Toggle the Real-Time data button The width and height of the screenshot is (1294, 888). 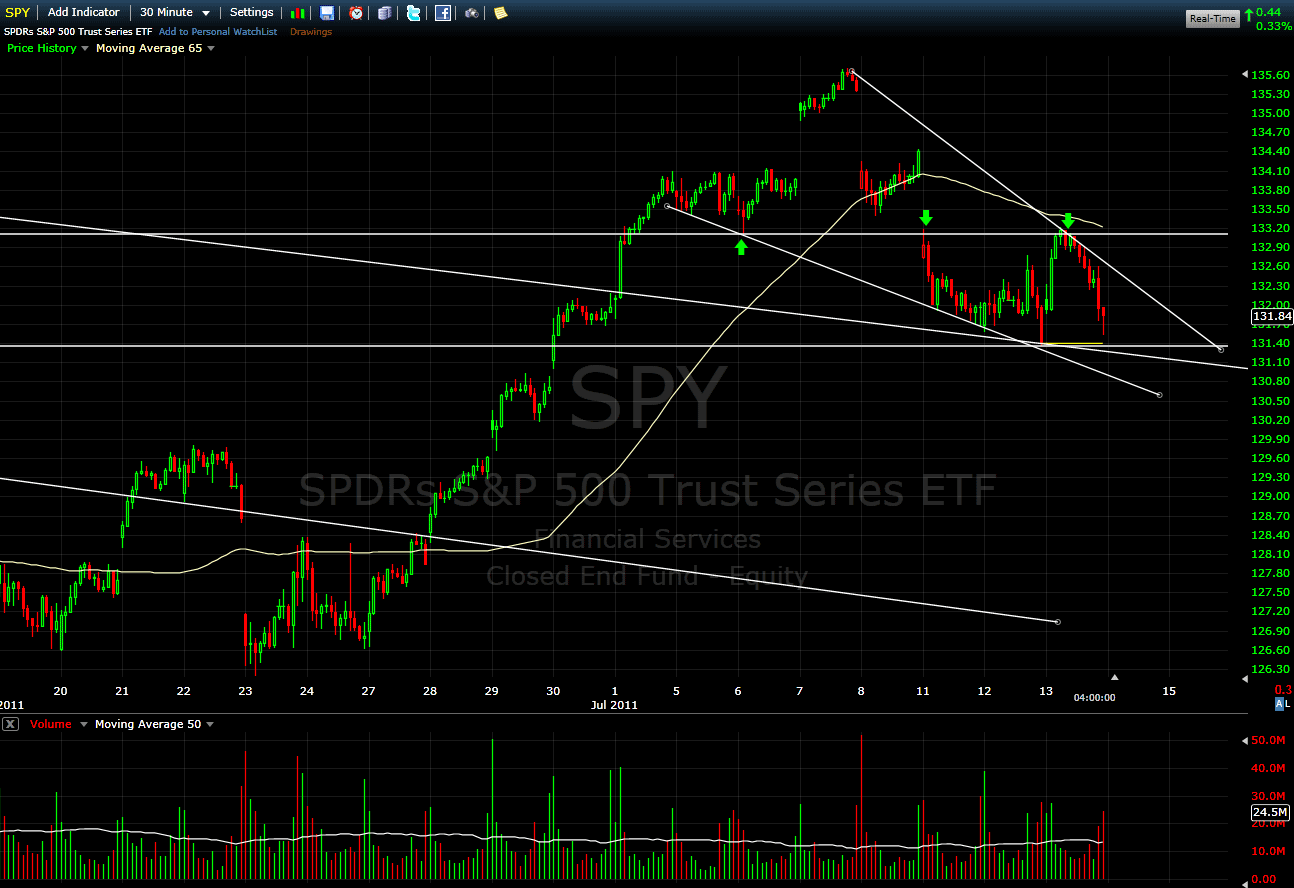1212,18
